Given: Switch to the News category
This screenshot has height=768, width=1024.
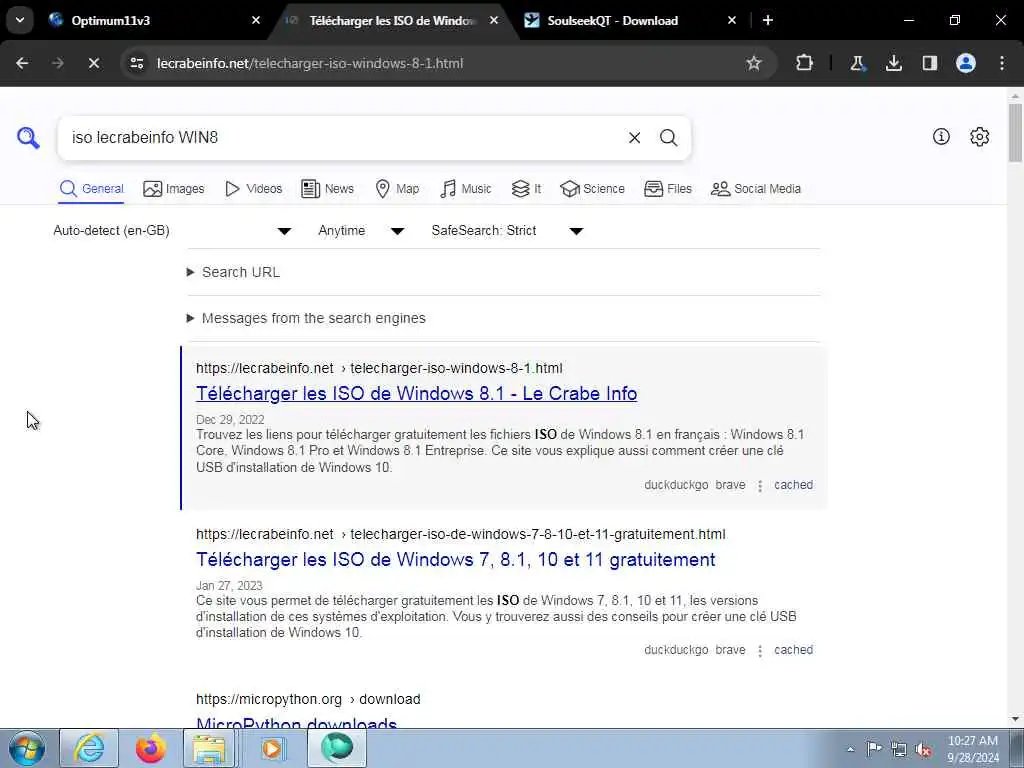Looking at the screenshot, I should [x=327, y=189].
